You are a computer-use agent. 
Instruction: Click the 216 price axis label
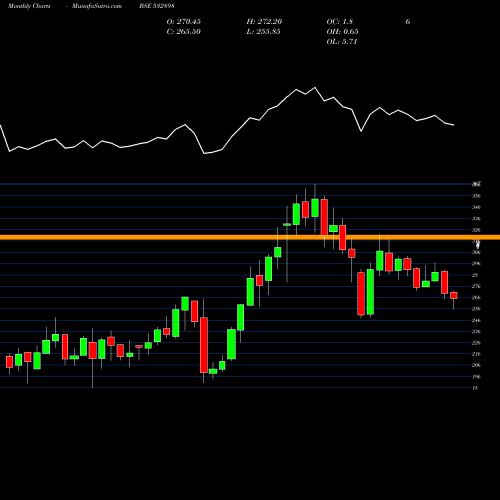(476, 354)
